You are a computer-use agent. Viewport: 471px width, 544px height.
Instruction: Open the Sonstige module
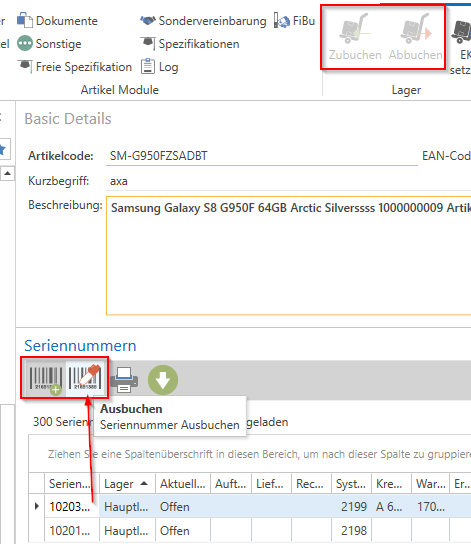[49, 44]
